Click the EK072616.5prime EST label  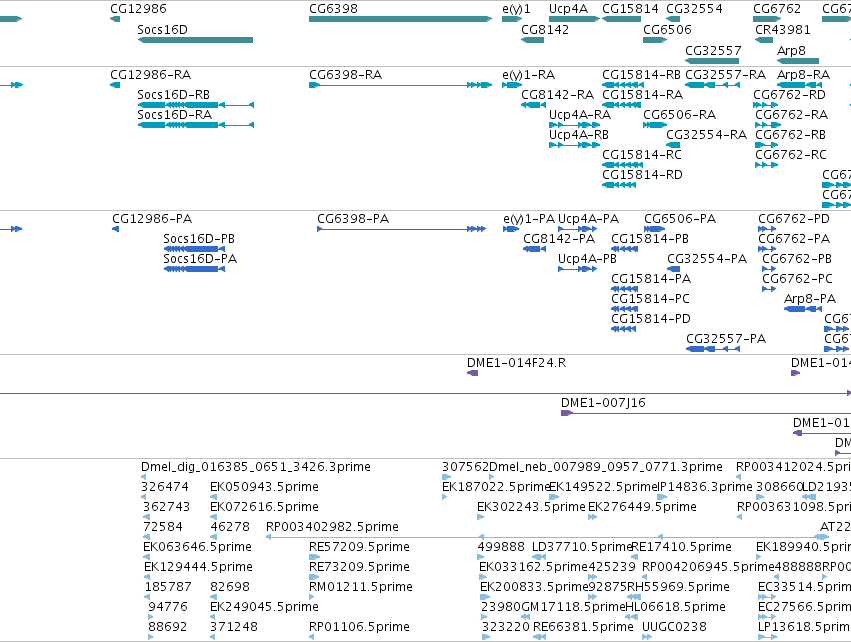[x=264, y=507]
